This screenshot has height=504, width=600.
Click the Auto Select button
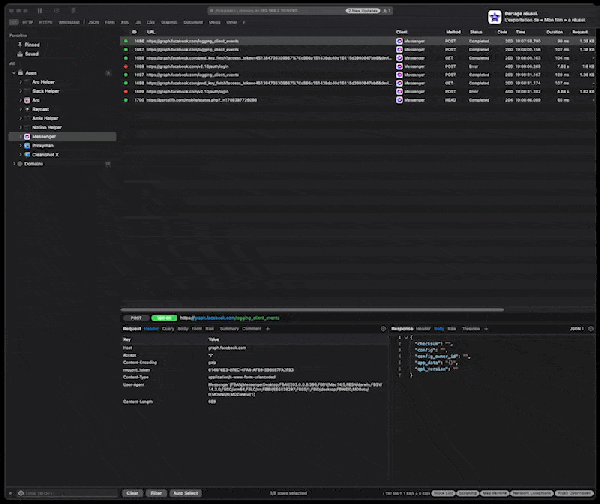coord(186,493)
